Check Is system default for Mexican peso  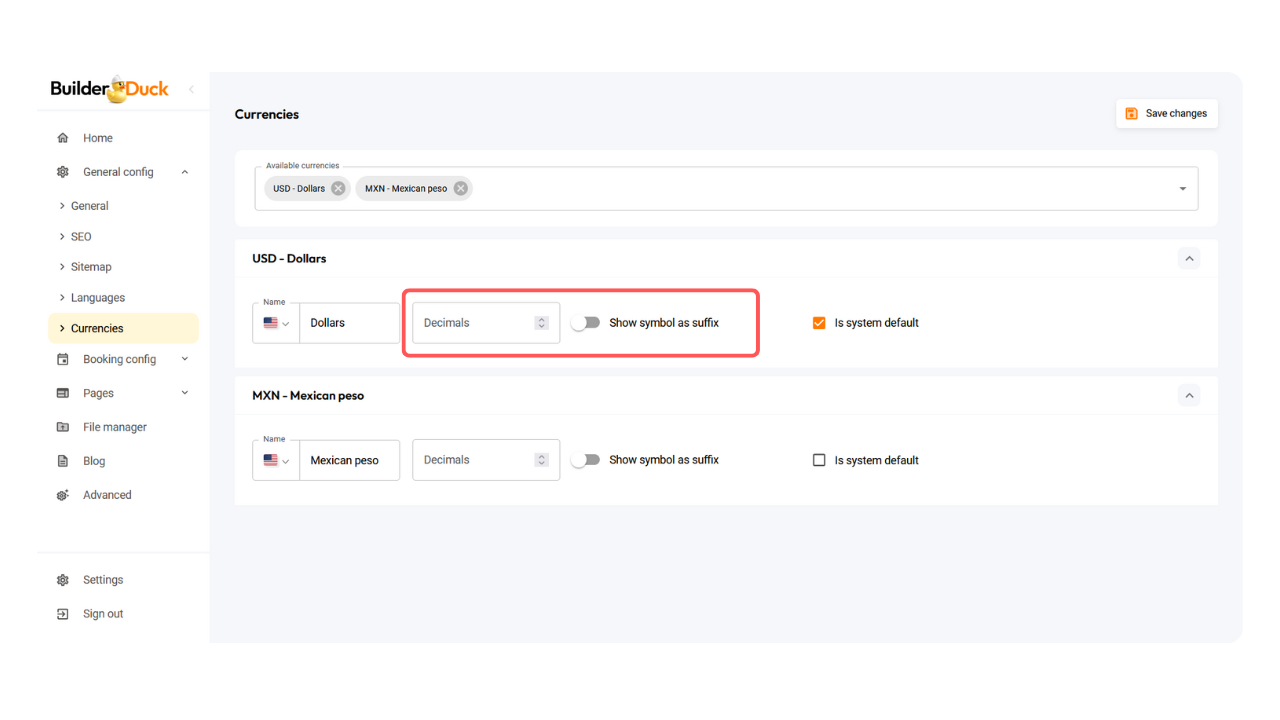point(819,460)
